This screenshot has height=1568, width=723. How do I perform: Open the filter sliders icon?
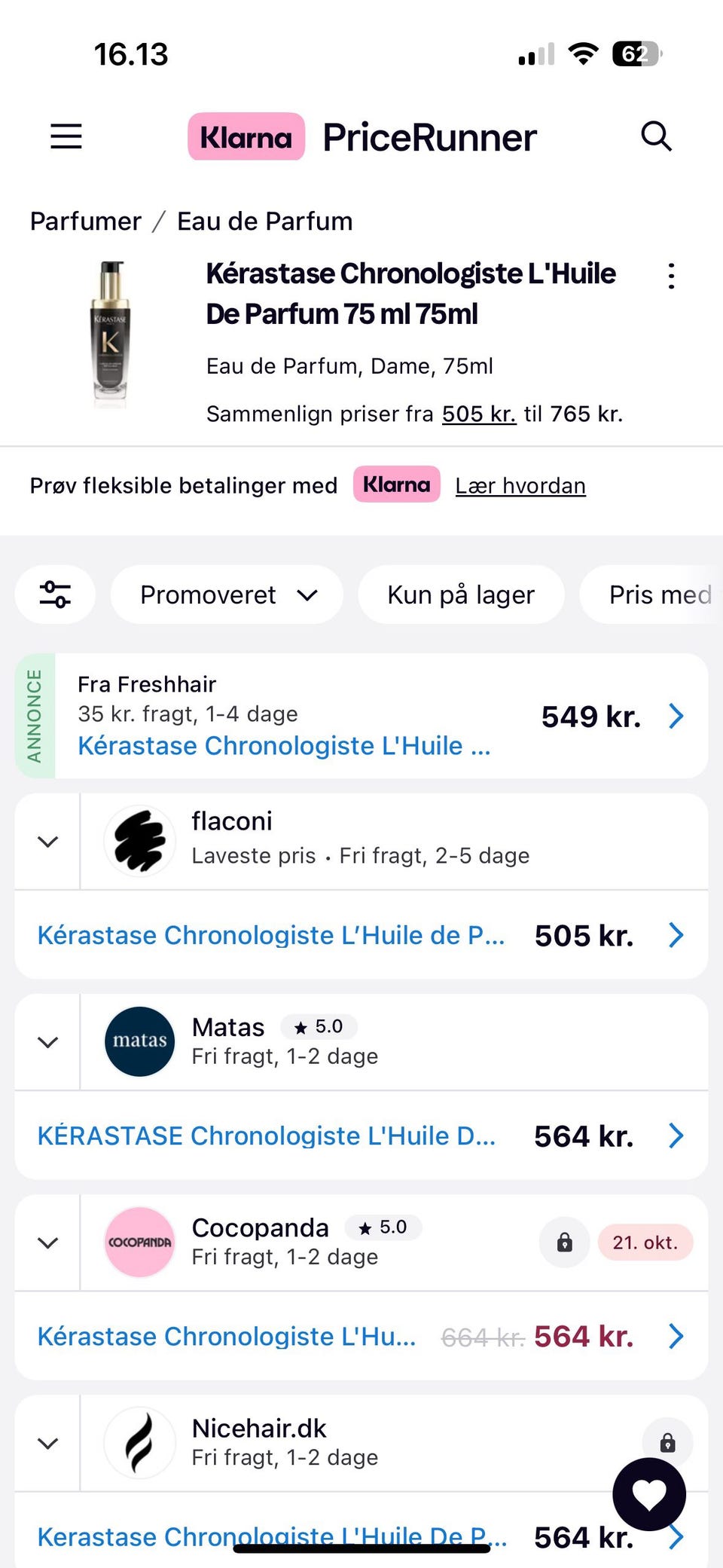click(55, 594)
